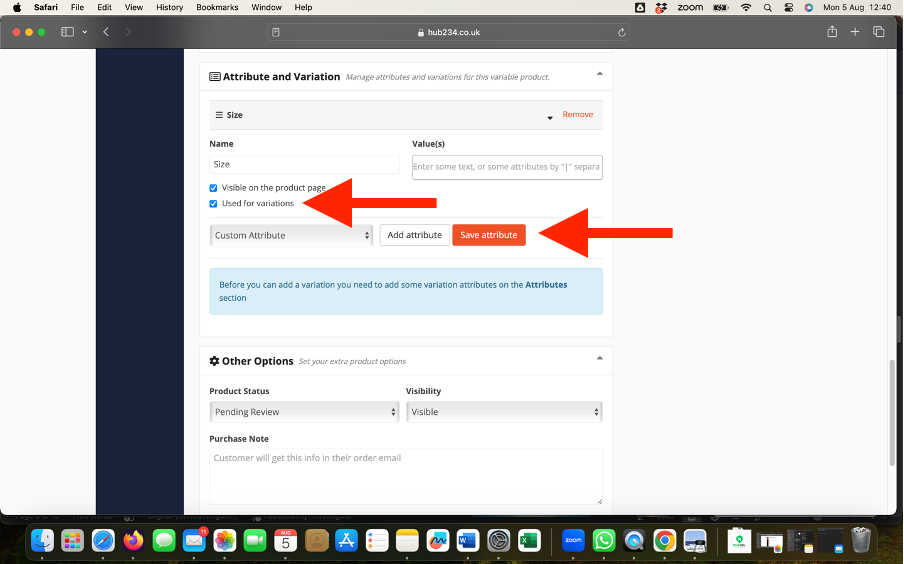Open the Custom Attribute dropdown
904x564 pixels.
(291, 235)
